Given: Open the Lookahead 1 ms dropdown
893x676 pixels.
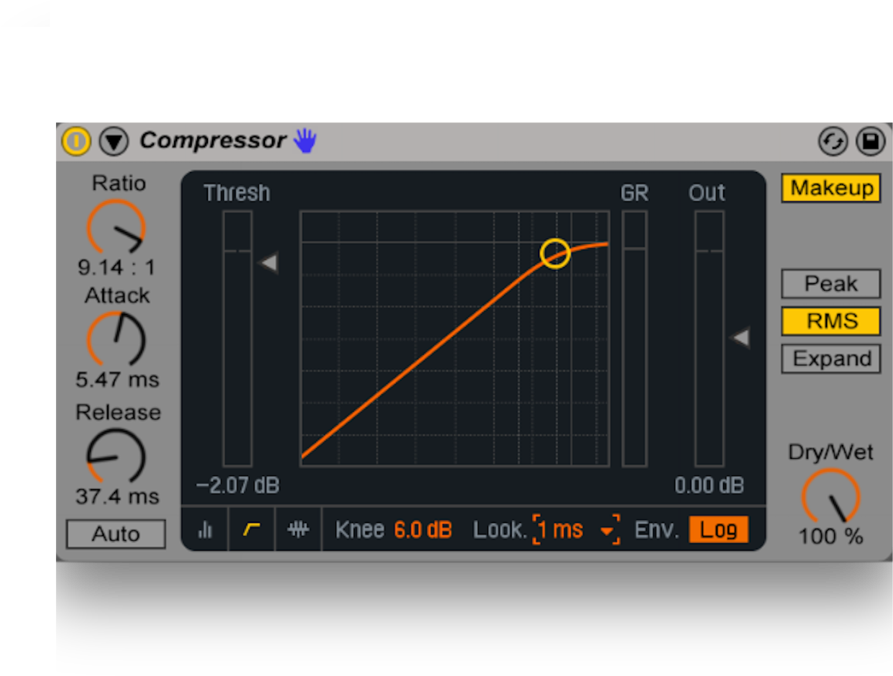Looking at the screenshot, I should click(x=576, y=530).
